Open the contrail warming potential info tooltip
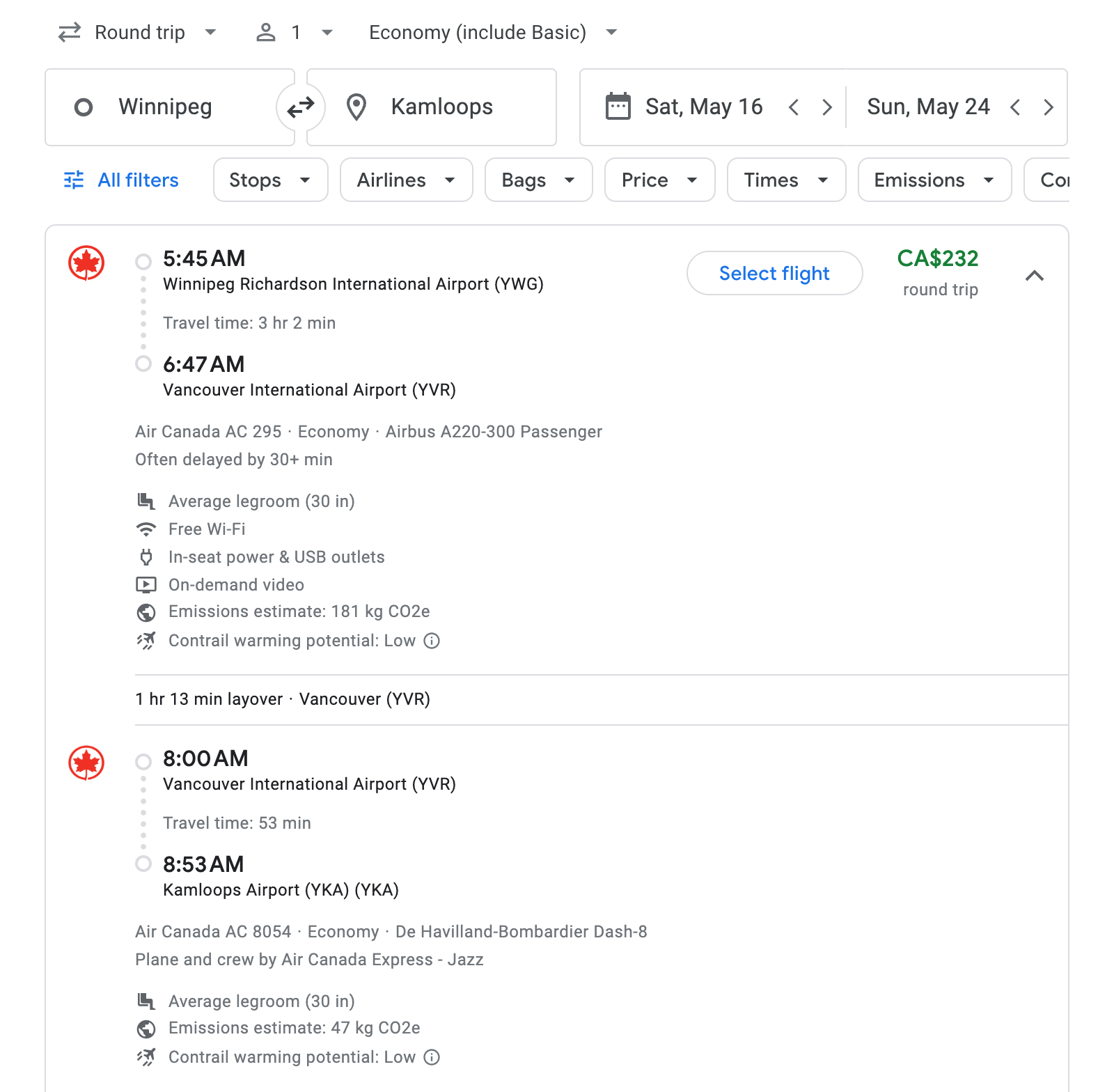 point(432,641)
